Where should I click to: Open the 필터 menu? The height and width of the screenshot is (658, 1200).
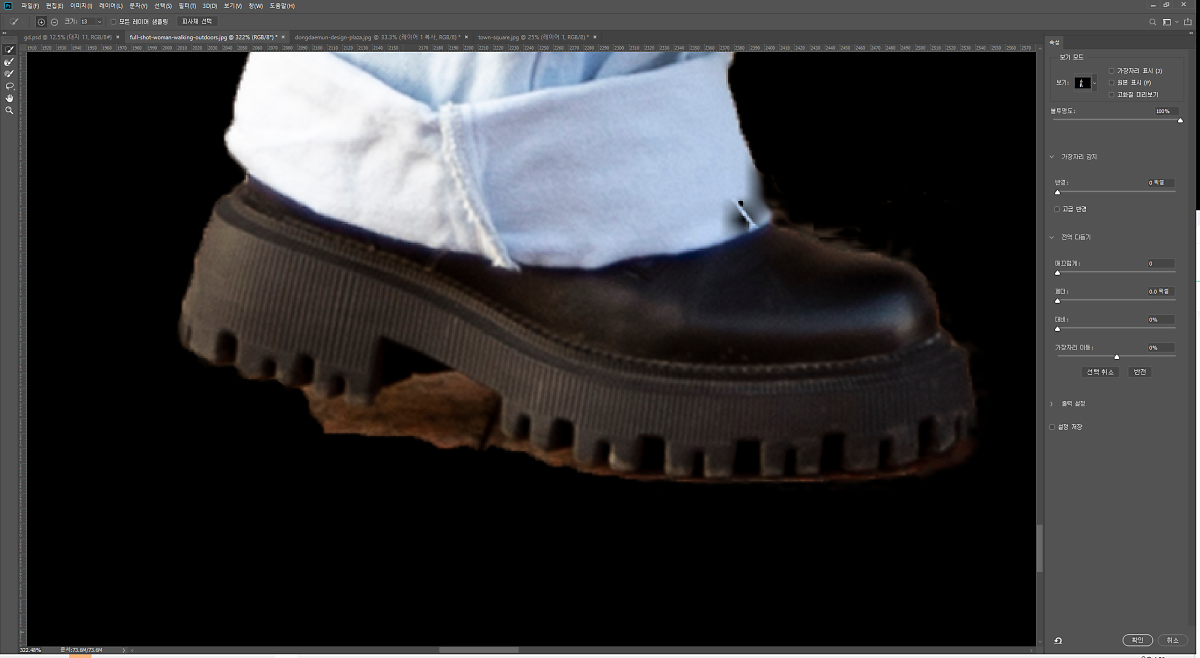coord(184,6)
